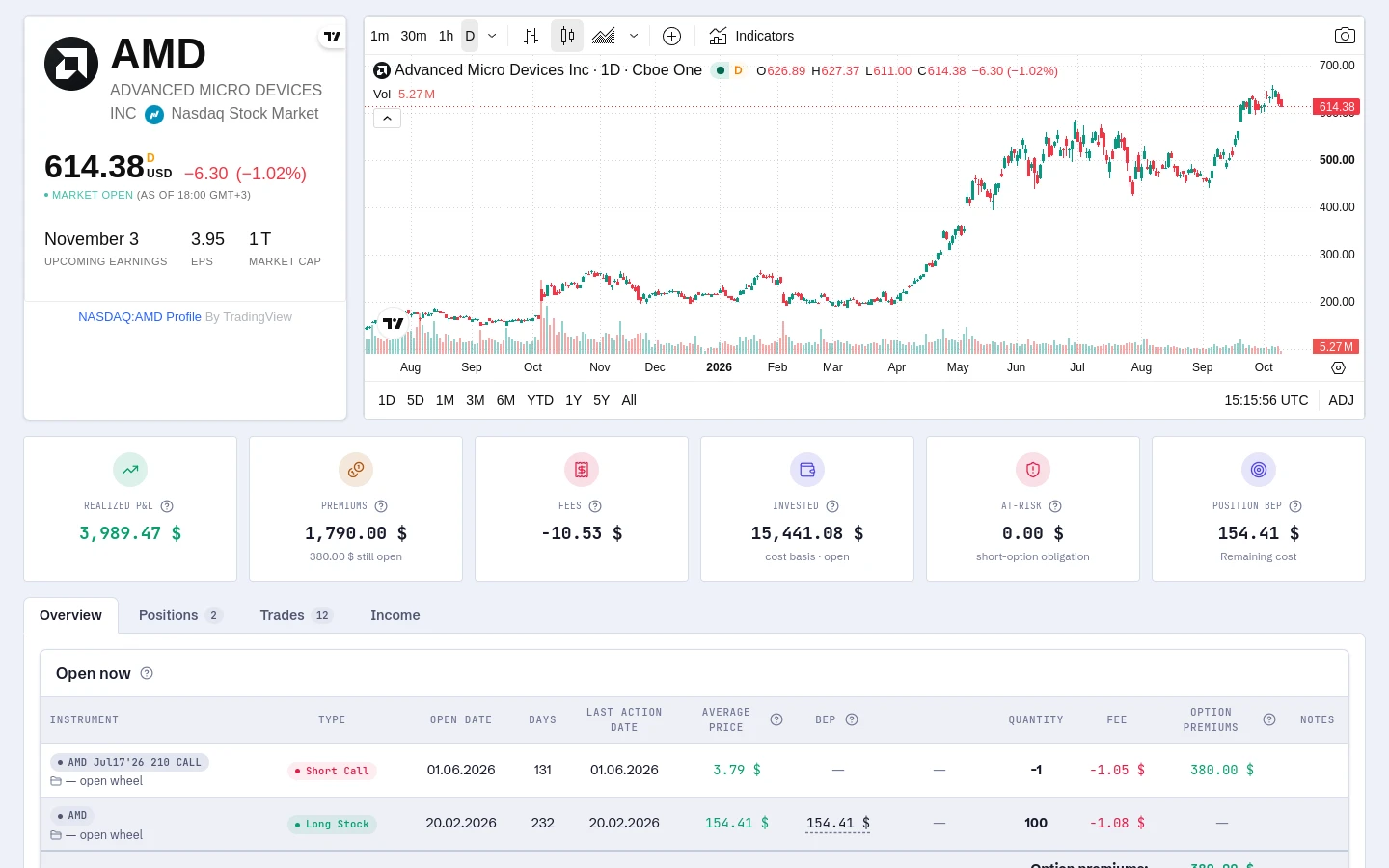1389x868 pixels.
Task: Open NASDAQ:AMD Profile link
Action: [140, 316]
